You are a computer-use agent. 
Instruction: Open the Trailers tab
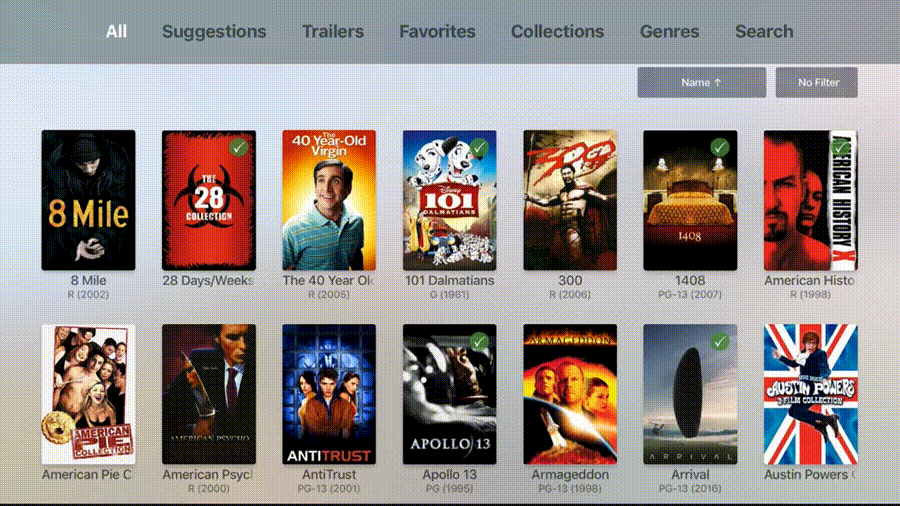[x=333, y=32]
